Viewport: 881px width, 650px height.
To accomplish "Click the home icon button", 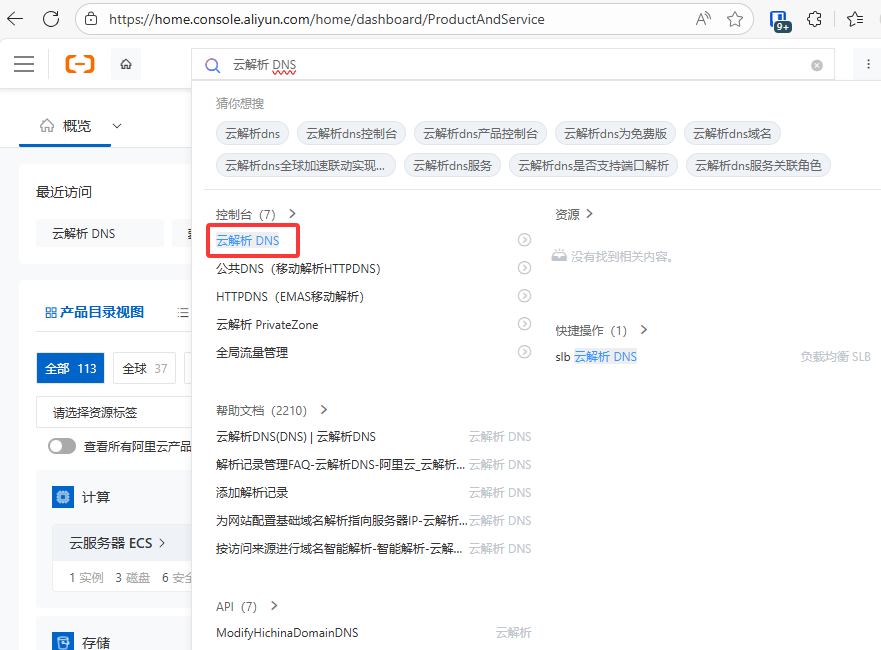I will 126,64.
